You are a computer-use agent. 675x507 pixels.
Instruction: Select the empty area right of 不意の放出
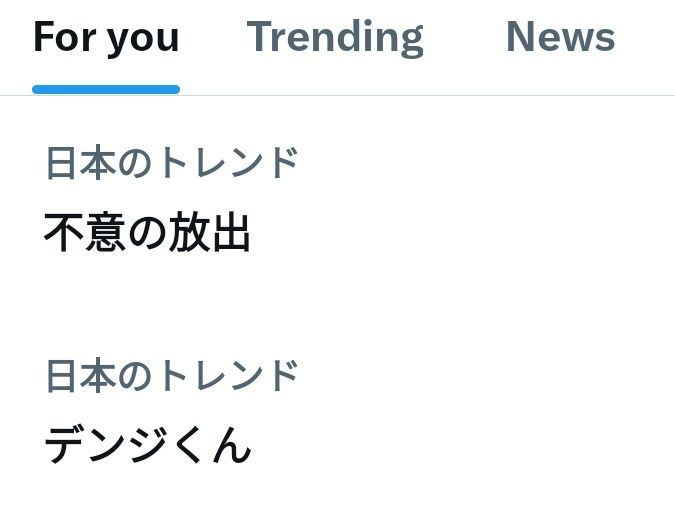pos(461,232)
